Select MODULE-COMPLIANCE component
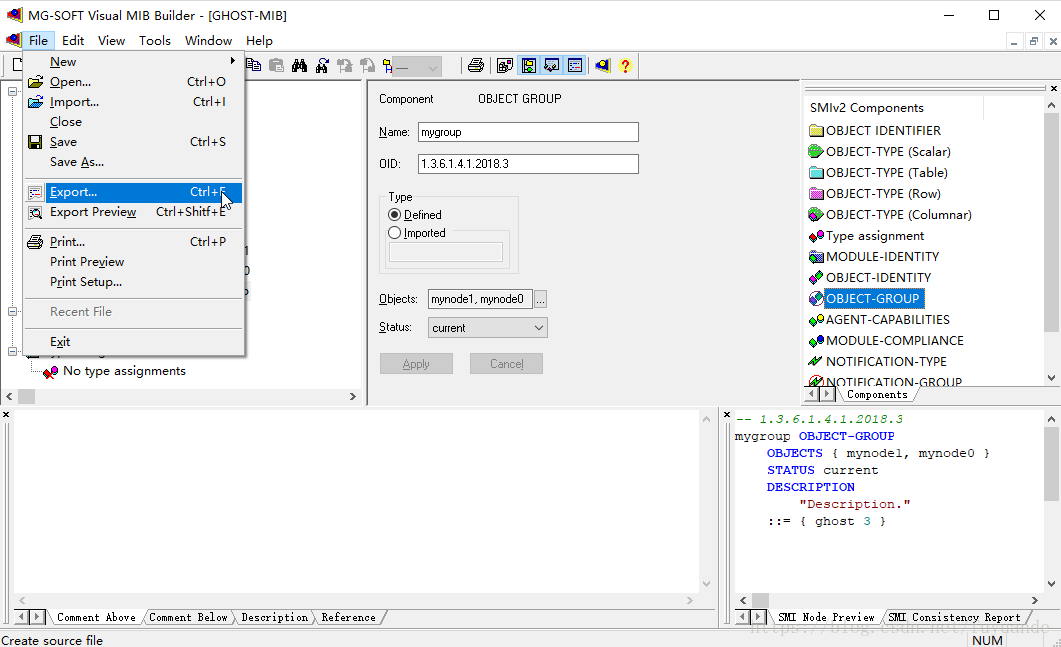1061x647 pixels. pos(886,340)
